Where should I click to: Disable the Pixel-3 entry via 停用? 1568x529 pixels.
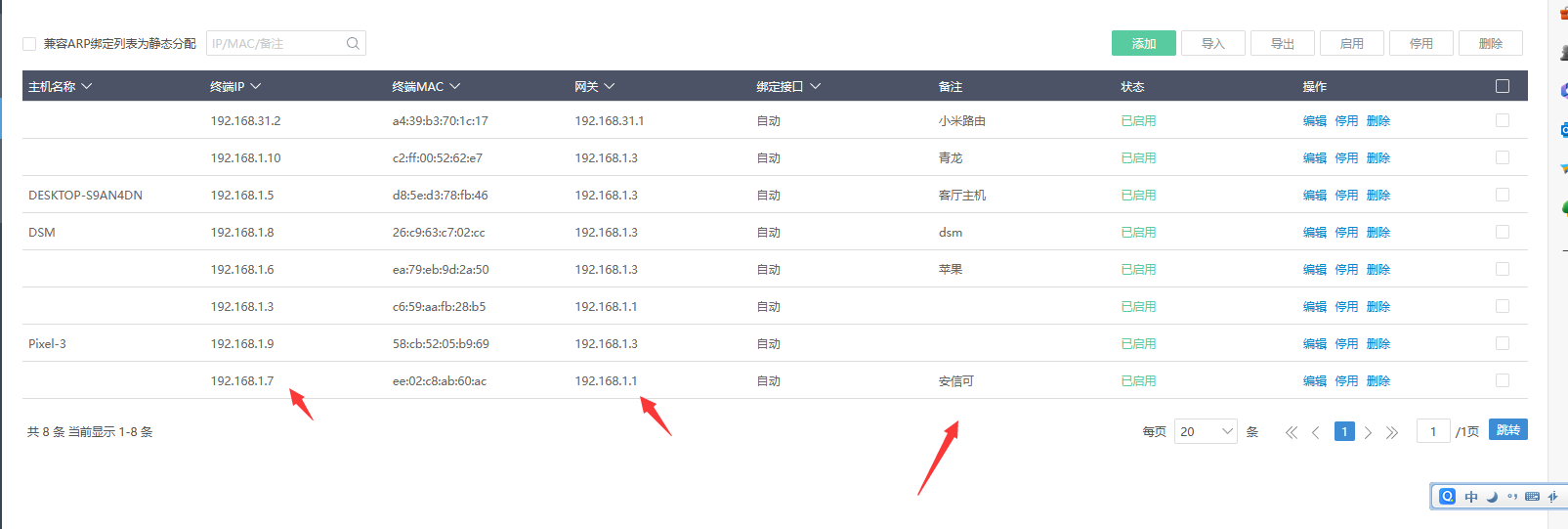pos(1347,344)
